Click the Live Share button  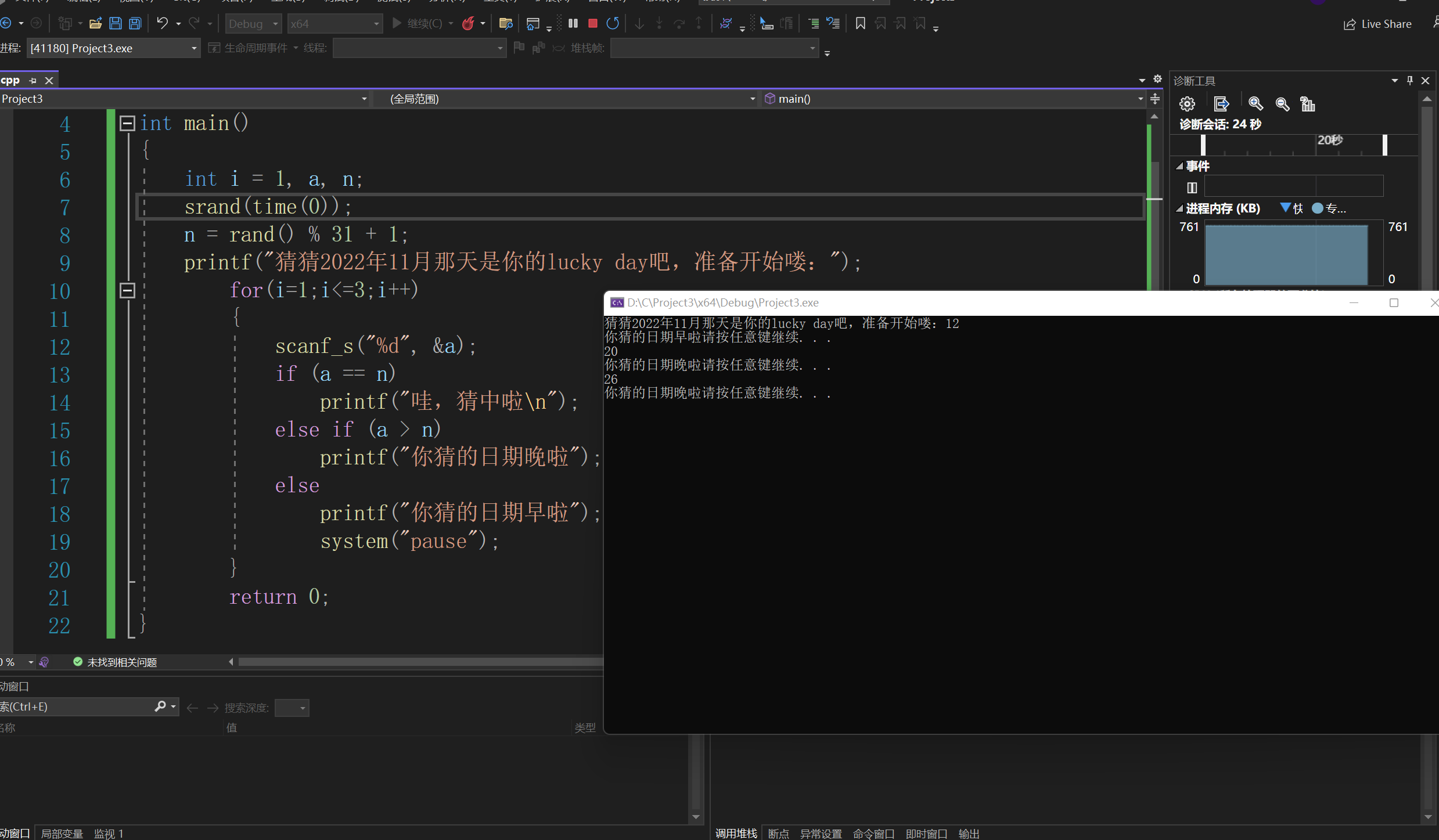click(1377, 24)
